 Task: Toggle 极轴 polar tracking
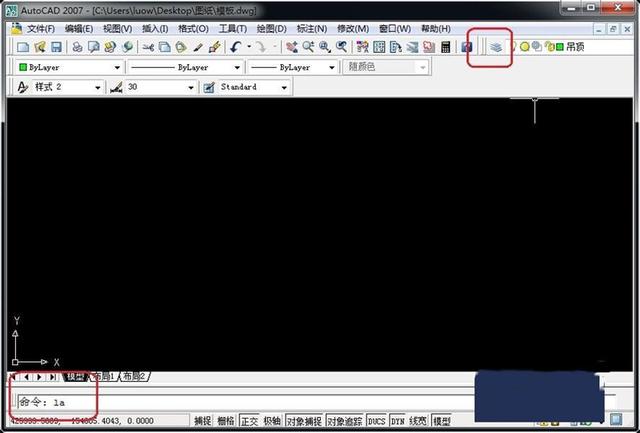point(272,421)
